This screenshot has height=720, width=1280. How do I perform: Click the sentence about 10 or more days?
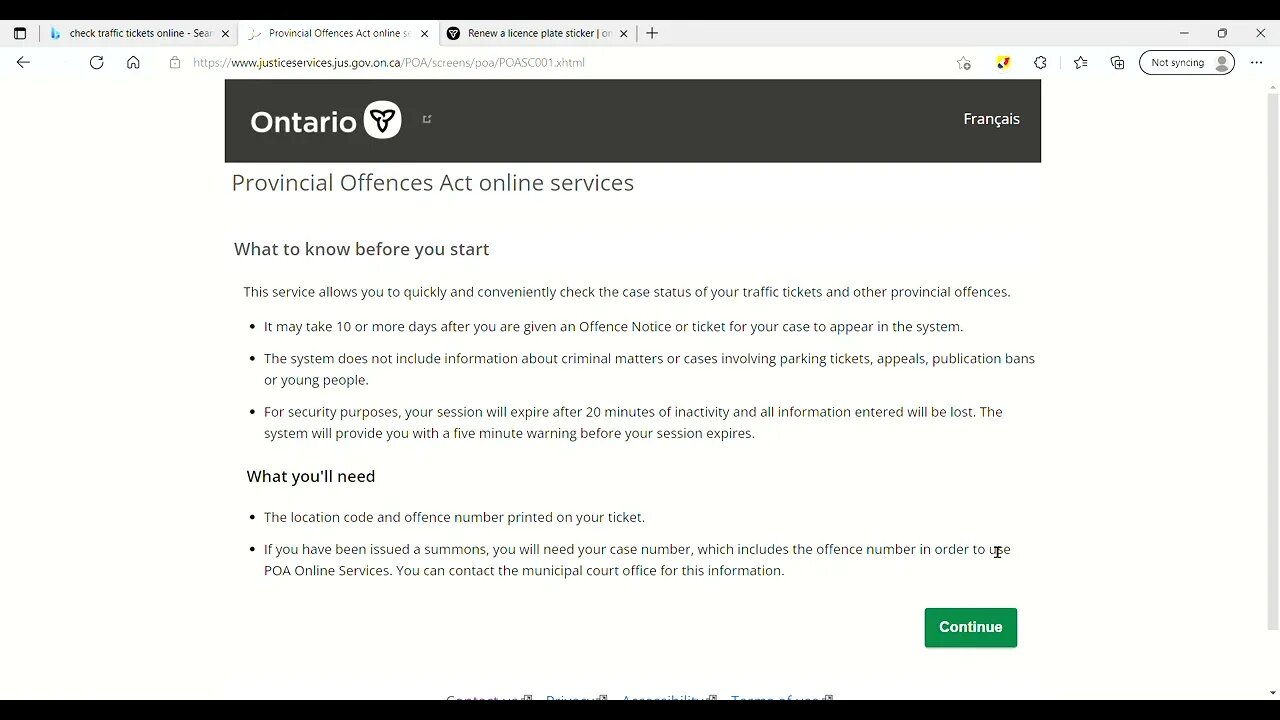613,326
